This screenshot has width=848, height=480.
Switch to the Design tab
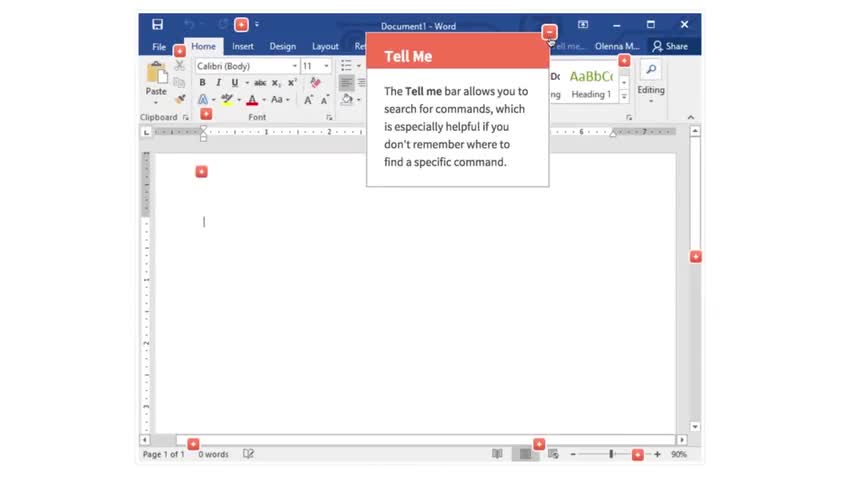click(x=283, y=46)
